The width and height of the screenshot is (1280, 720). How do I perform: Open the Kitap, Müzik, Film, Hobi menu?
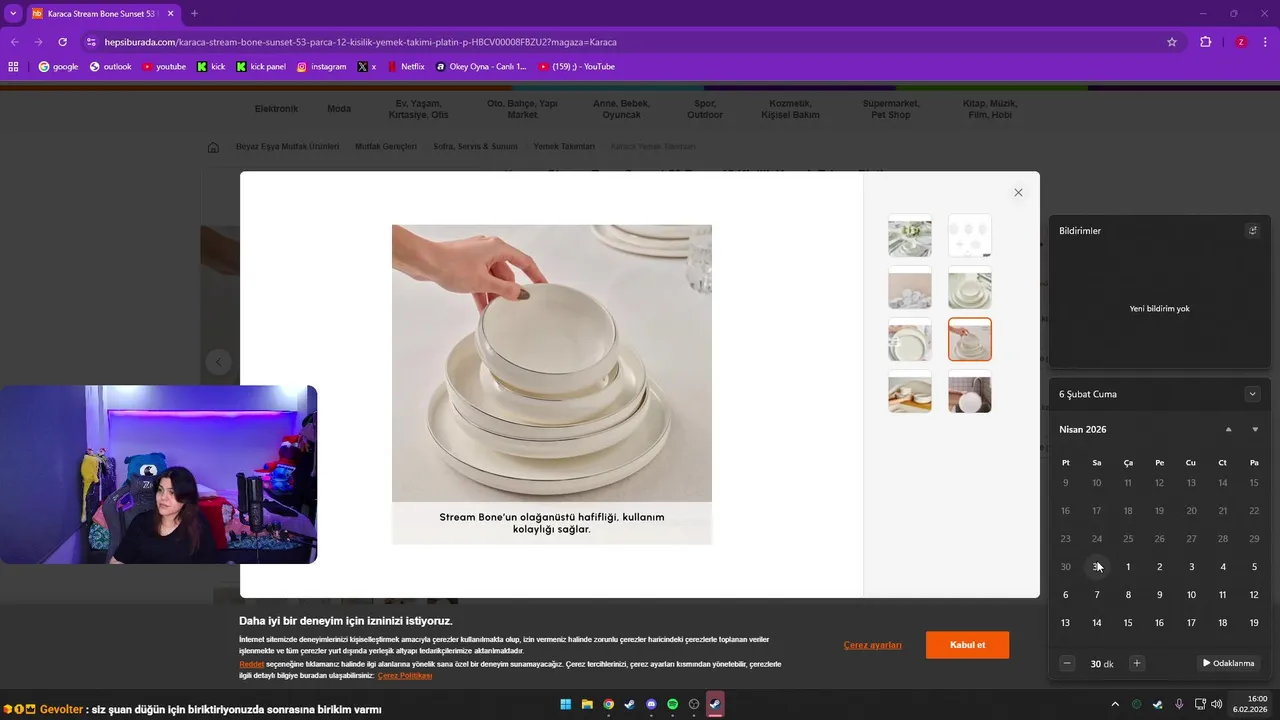pyautogui.click(x=989, y=109)
